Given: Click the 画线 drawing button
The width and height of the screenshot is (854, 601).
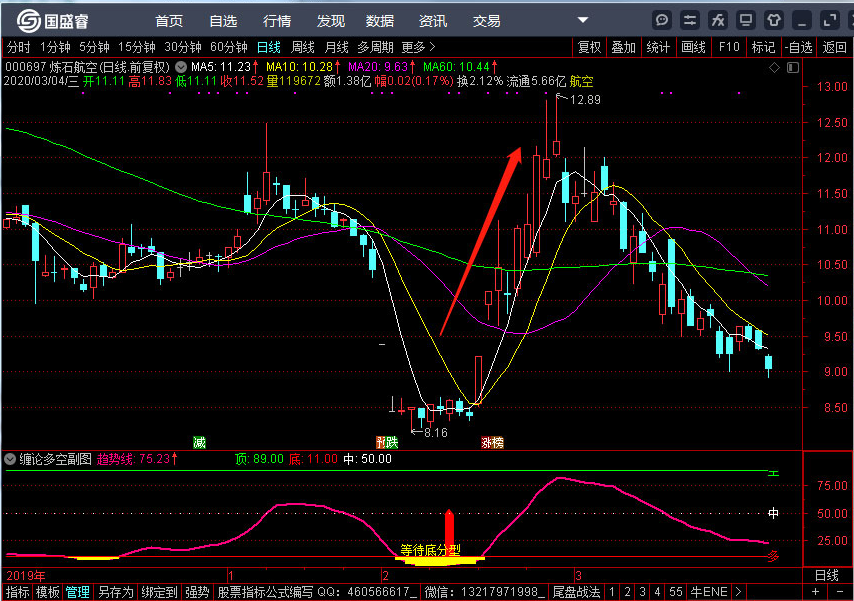Looking at the screenshot, I should pos(693,47).
